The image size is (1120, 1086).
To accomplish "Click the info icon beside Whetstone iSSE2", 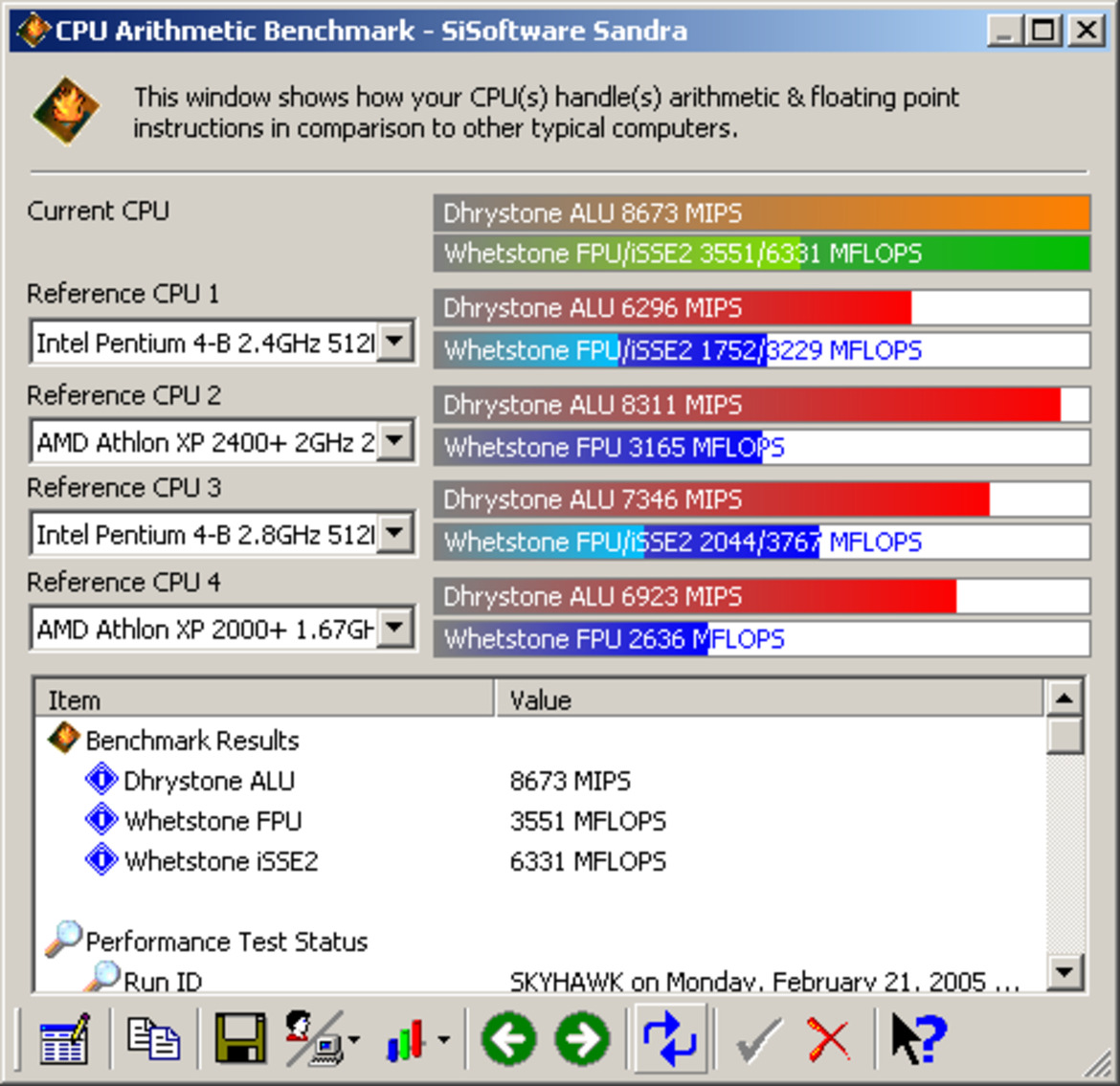I will [101, 859].
